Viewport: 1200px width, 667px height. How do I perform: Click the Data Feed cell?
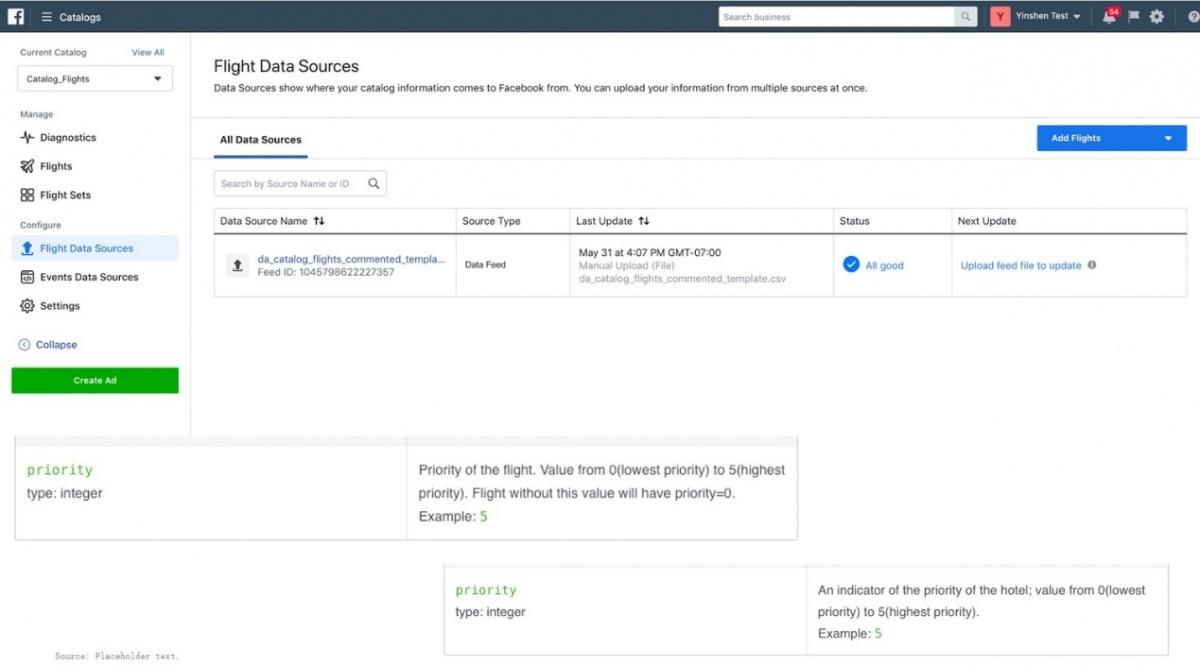tap(486, 266)
